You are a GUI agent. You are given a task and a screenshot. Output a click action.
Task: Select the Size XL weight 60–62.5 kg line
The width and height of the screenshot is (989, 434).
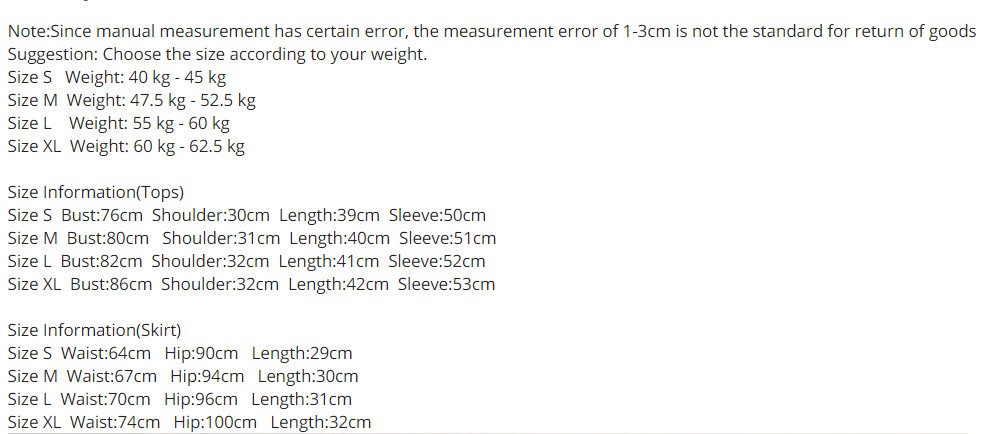pos(126,146)
